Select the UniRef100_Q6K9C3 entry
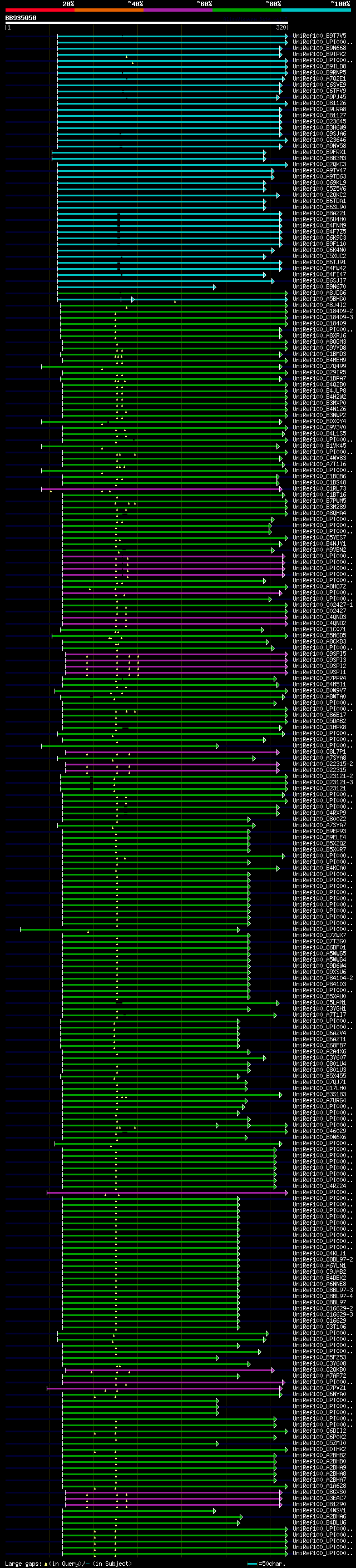The image size is (356, 1568). [319, 238]
